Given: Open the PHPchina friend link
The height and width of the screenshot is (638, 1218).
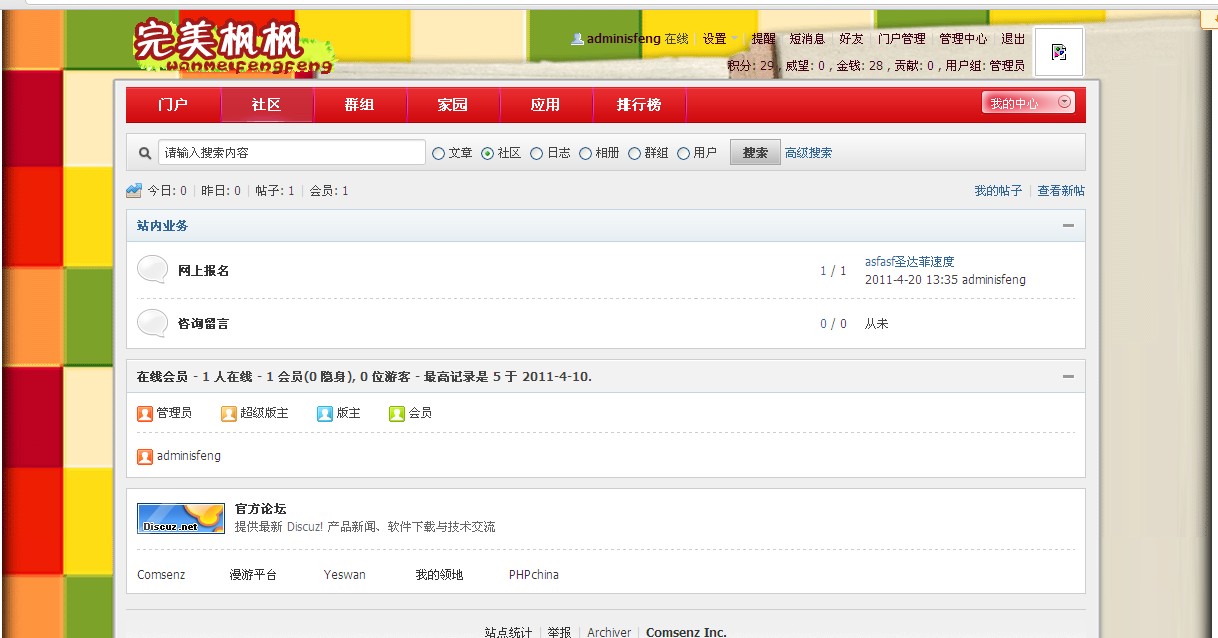Looking at the screenshot, I should click(x=534, y=575).
